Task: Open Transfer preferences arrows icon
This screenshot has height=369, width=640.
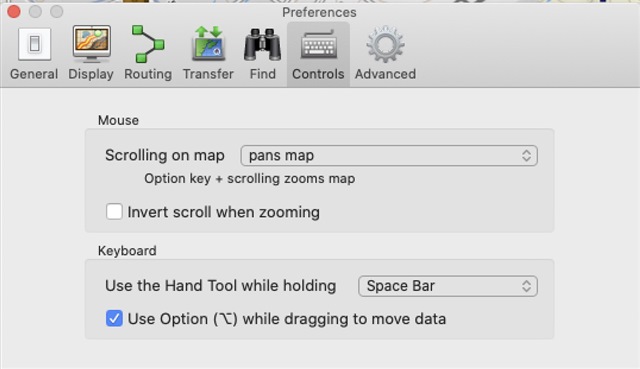Action: (208, 44)
